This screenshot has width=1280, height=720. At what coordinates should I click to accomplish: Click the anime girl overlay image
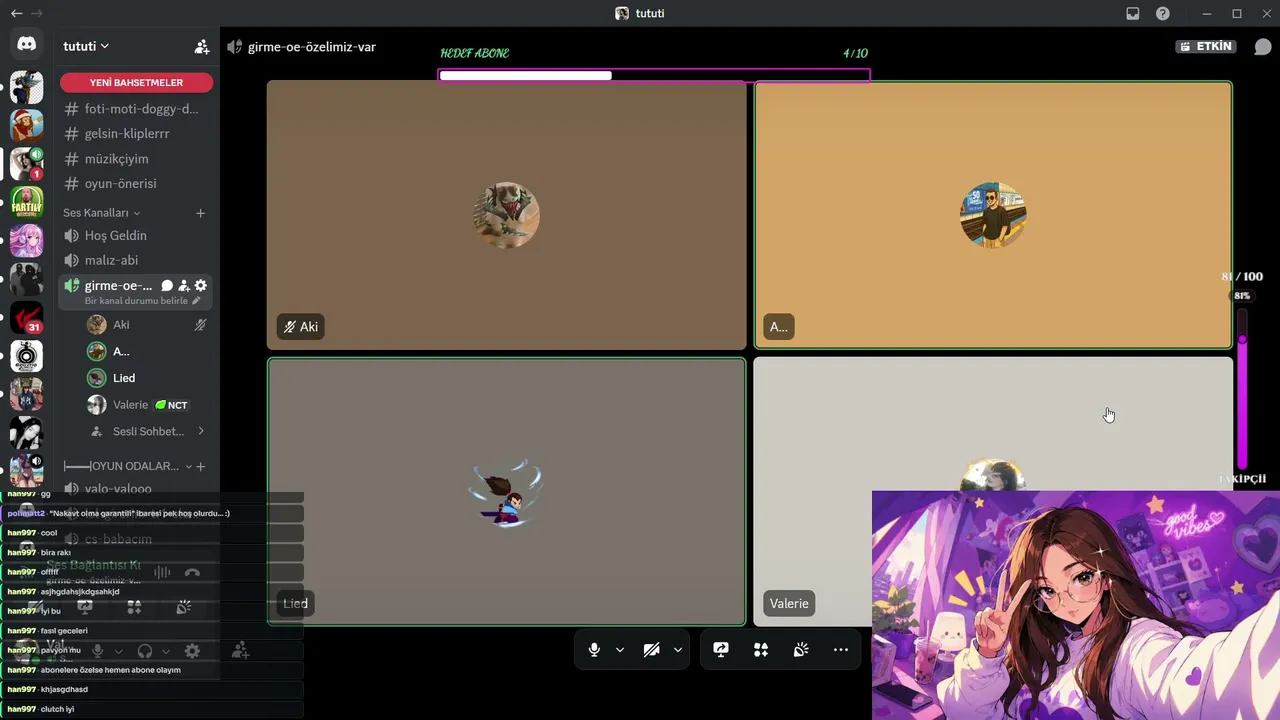[x=1076, y=605]
